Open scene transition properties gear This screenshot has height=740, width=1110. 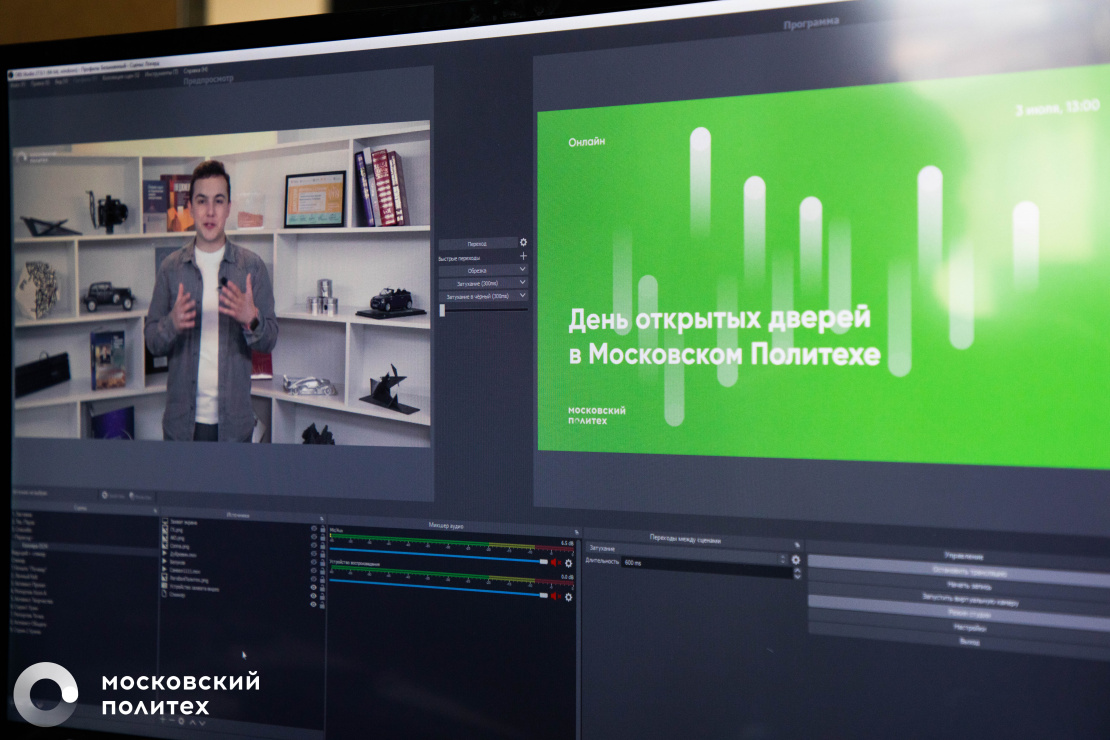[796, 560]
